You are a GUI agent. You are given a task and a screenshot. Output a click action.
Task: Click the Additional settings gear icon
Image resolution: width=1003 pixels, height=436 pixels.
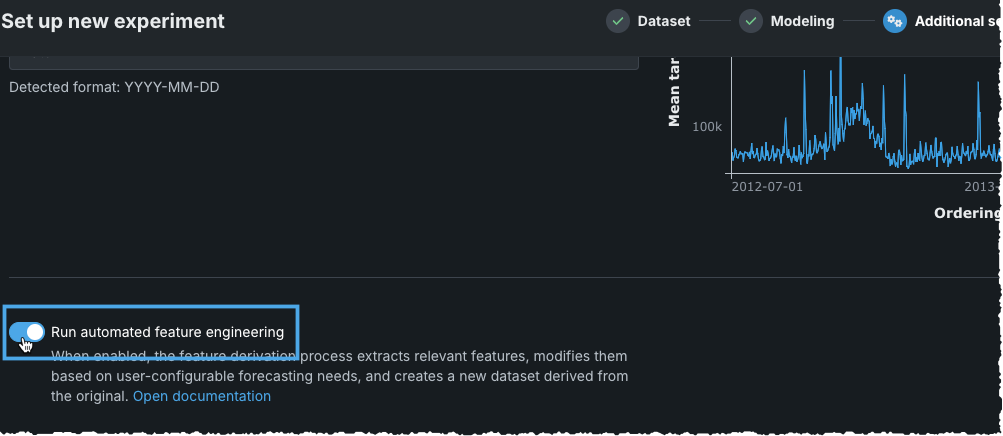click(x=895, y=21)
